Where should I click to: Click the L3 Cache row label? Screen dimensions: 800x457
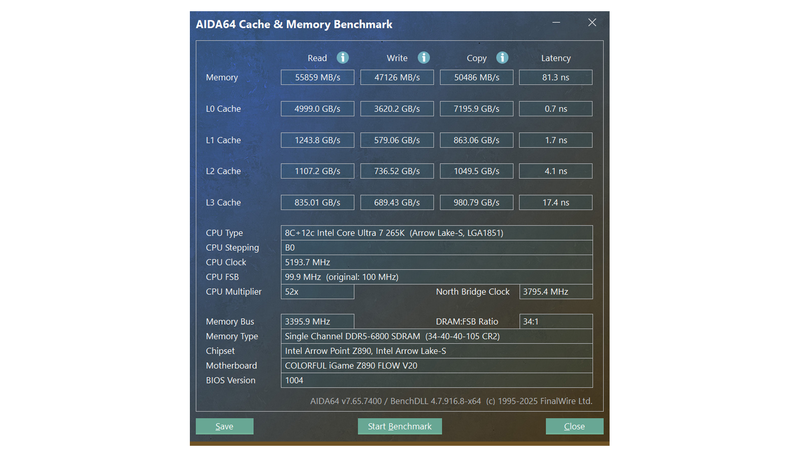tap(223, 202)
